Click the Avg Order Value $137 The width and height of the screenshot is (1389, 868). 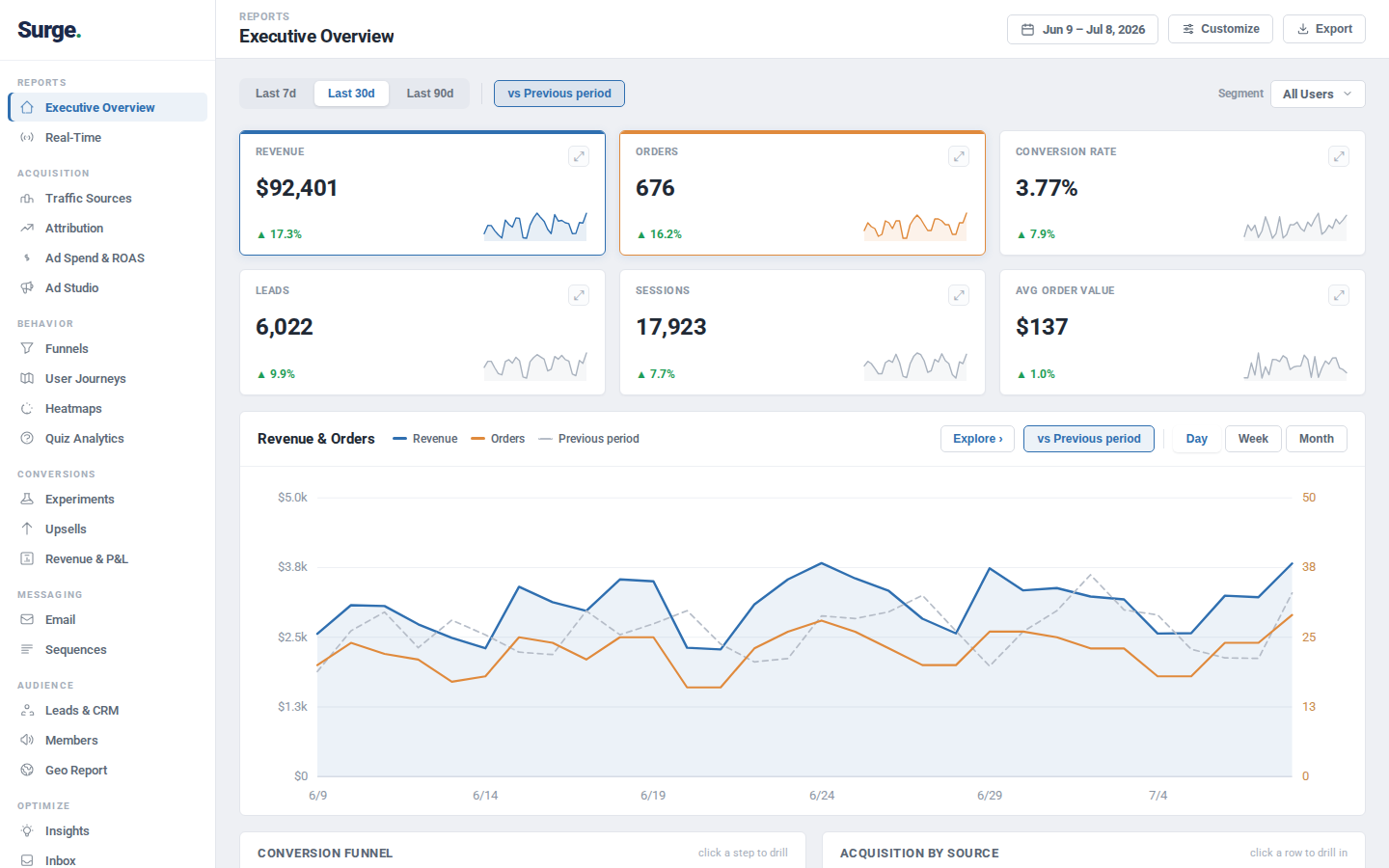pos(1042,327)
